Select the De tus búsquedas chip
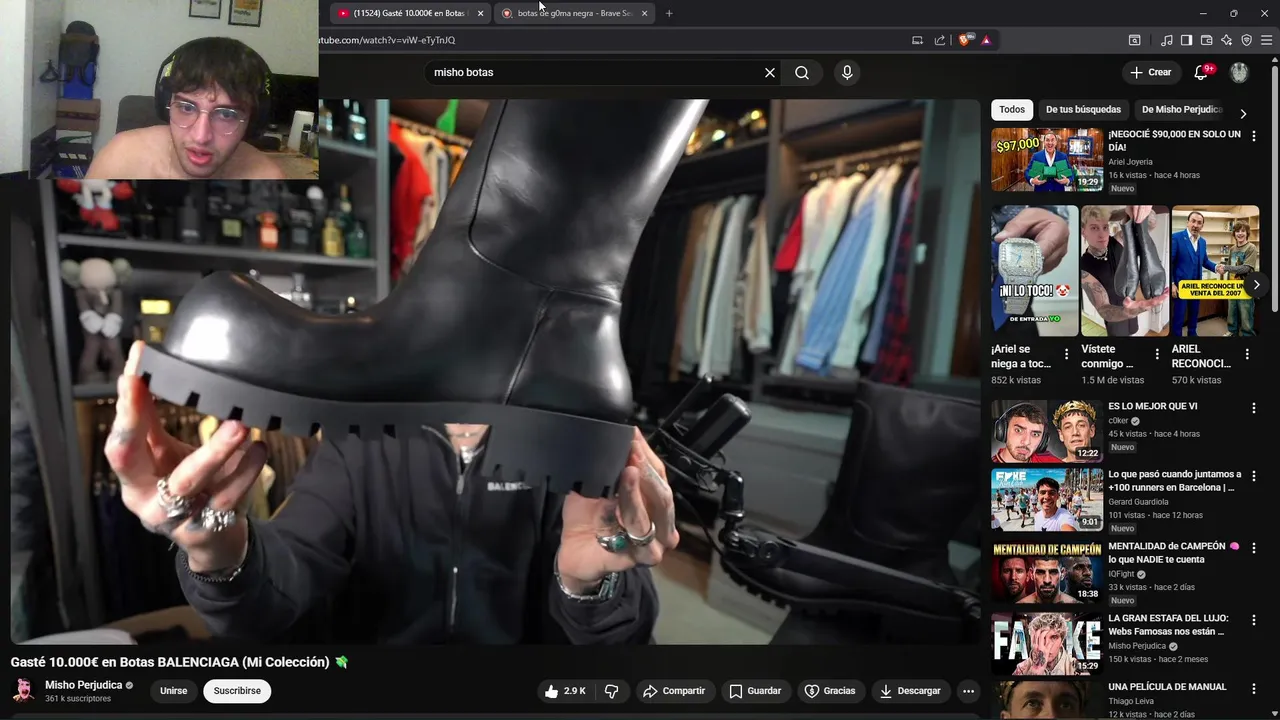The image size is (1280, 720). coord(1083,109)
